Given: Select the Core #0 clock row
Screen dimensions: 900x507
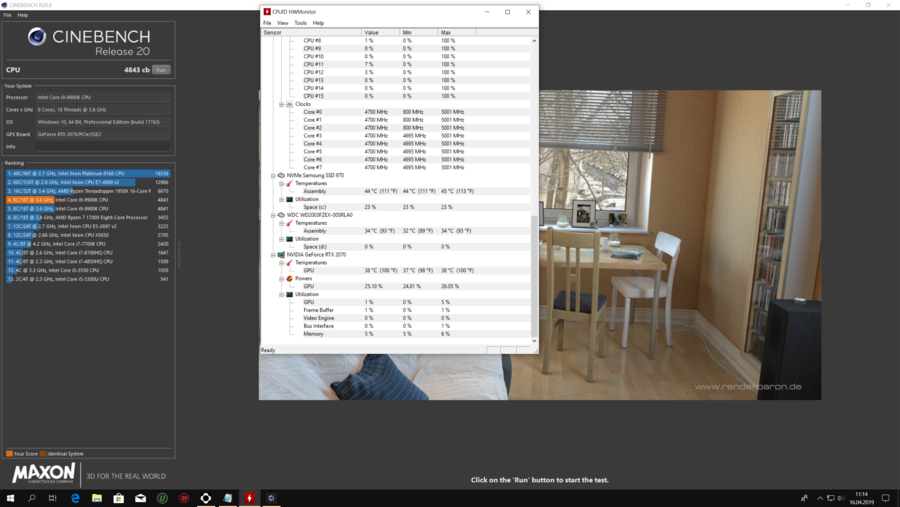Looking at the screenshot, I should tap(396, 112).
